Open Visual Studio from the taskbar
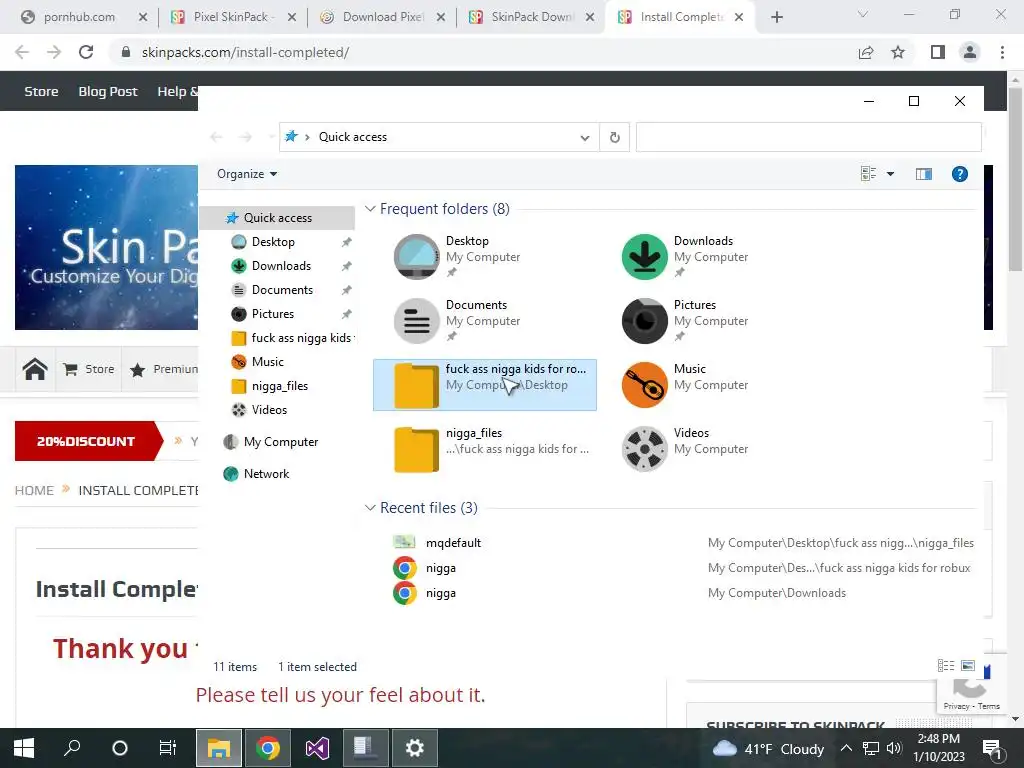The image size is (1024, 768). 317,748
